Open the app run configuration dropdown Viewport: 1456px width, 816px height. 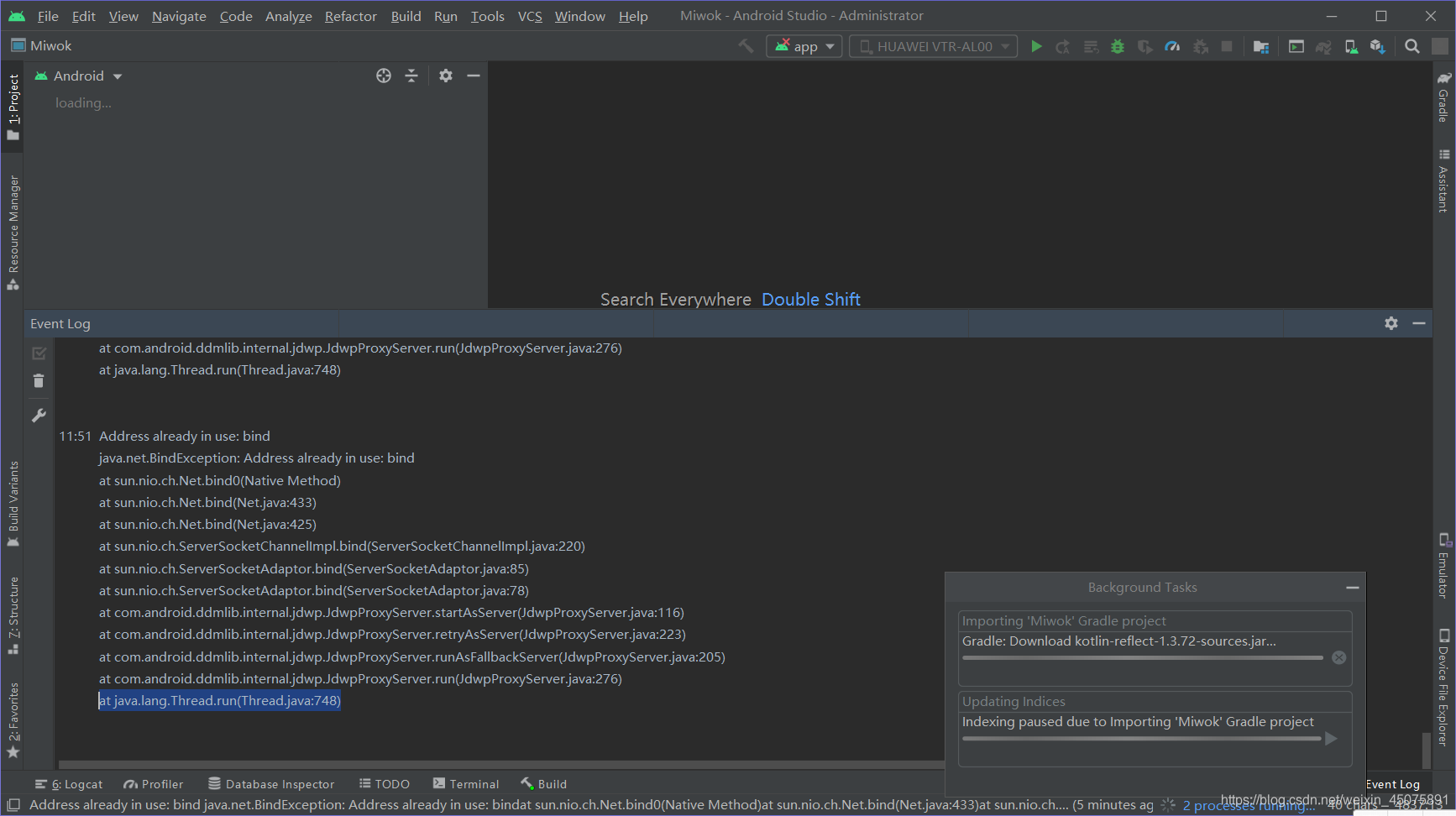pos(805,46)
